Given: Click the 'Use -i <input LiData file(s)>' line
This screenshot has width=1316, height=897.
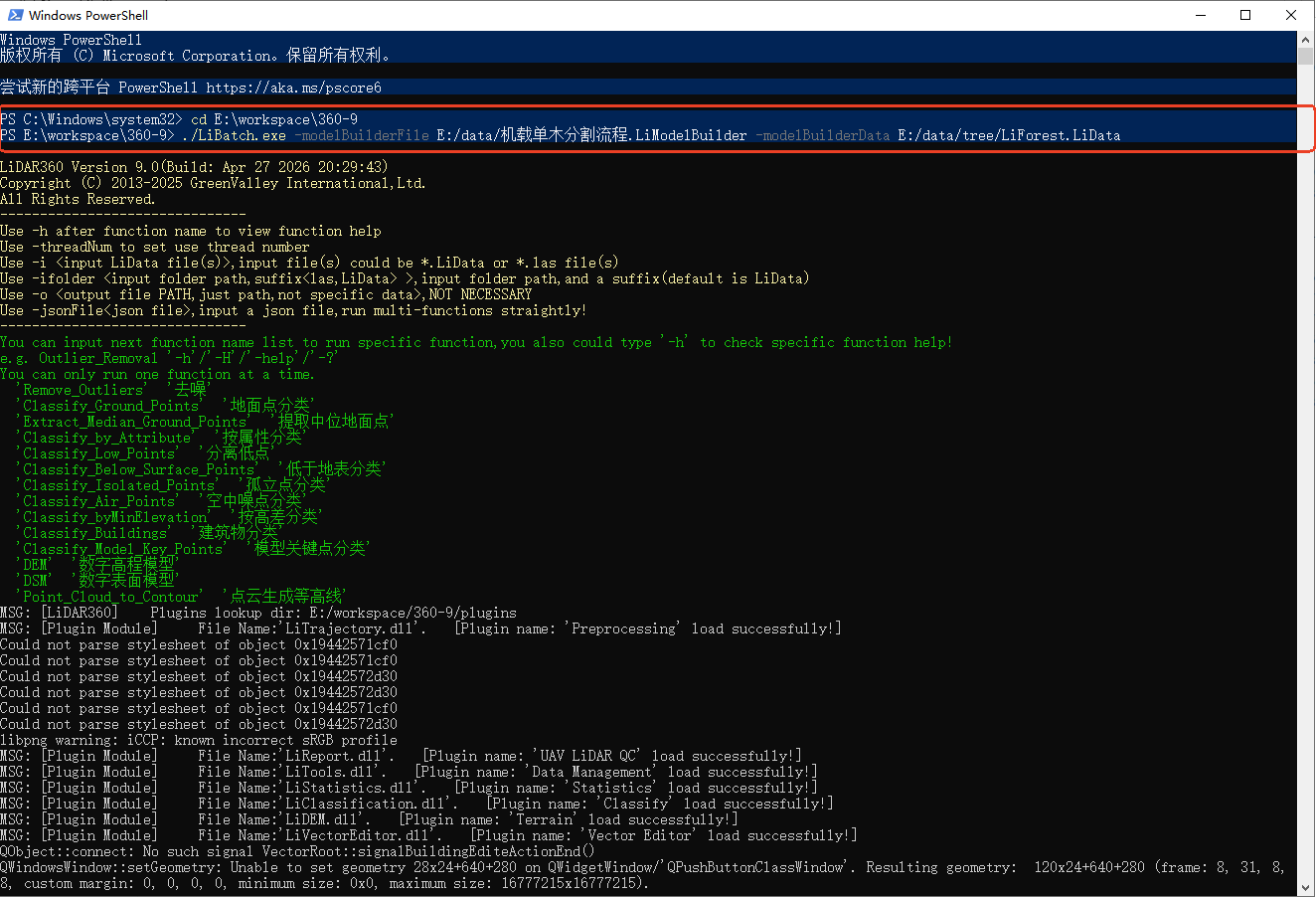Looking at the screenshot, I should pyautogui.click(x=309, y=263).
